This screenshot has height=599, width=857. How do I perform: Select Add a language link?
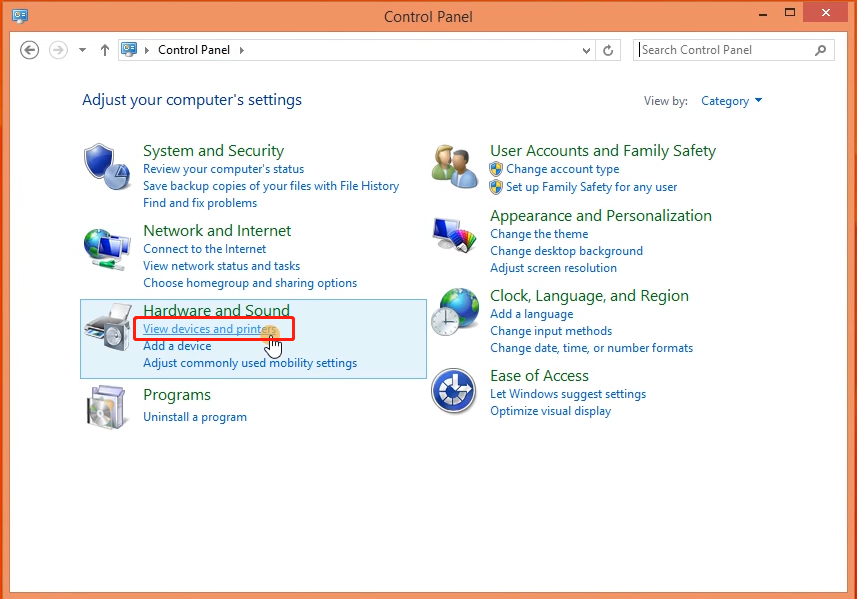531,314
